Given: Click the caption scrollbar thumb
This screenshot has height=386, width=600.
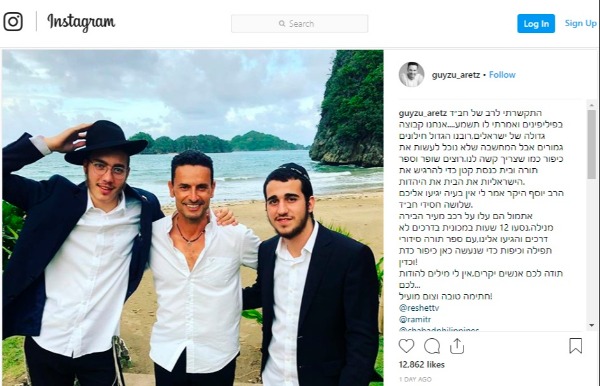Looking at the screenshot, I should [592, 145].
